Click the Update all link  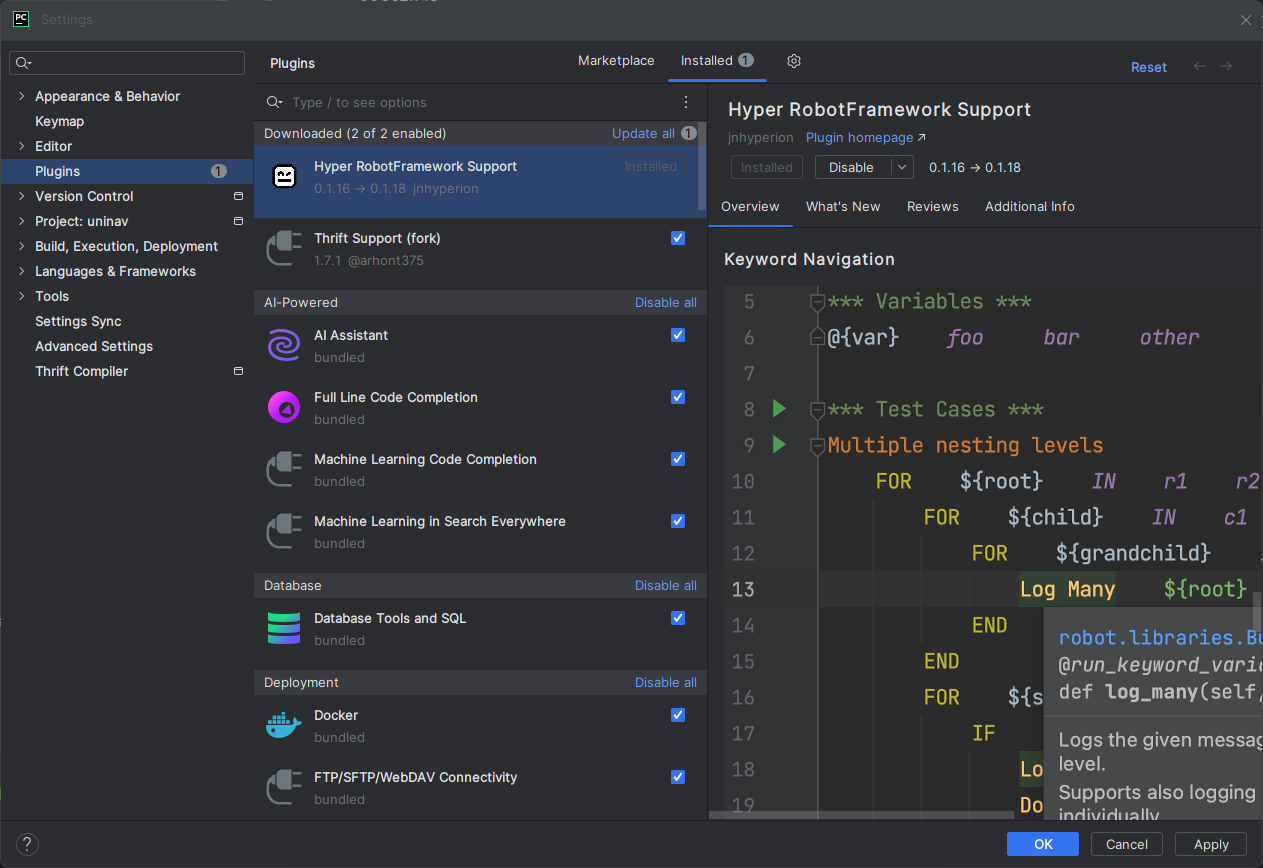pos(643,133)
